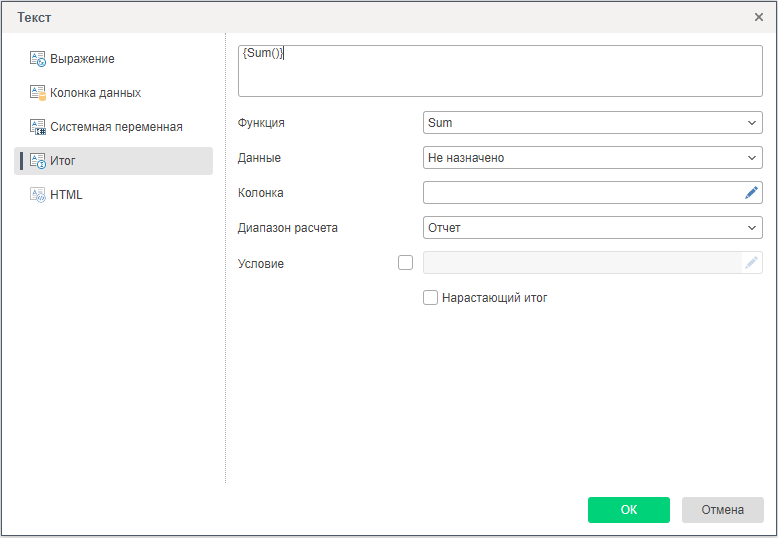This screenshot has width=778, height=538.
Task: Toggle the Нарастающий итог checkbox
Action: (431, 298)
